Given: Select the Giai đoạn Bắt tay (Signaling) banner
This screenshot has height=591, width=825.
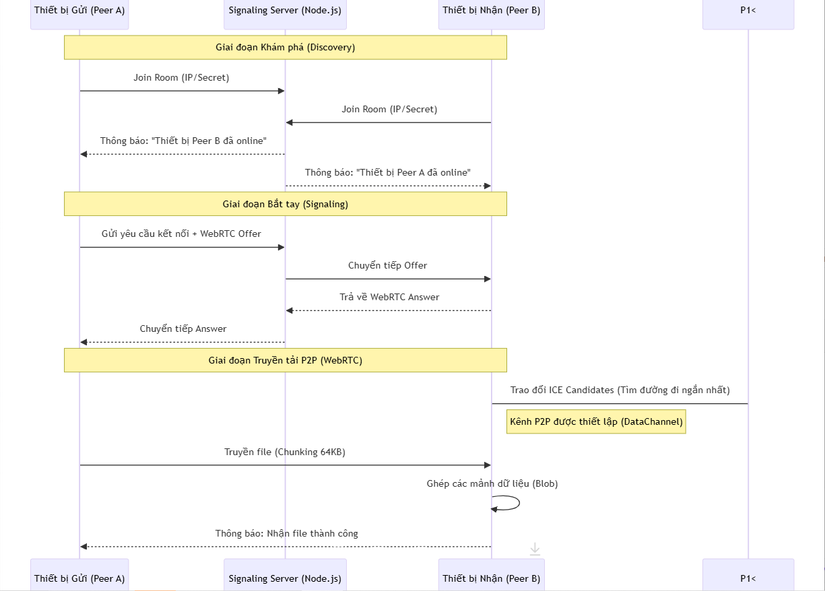Looking at the screenshot, I should coord(285,204).
